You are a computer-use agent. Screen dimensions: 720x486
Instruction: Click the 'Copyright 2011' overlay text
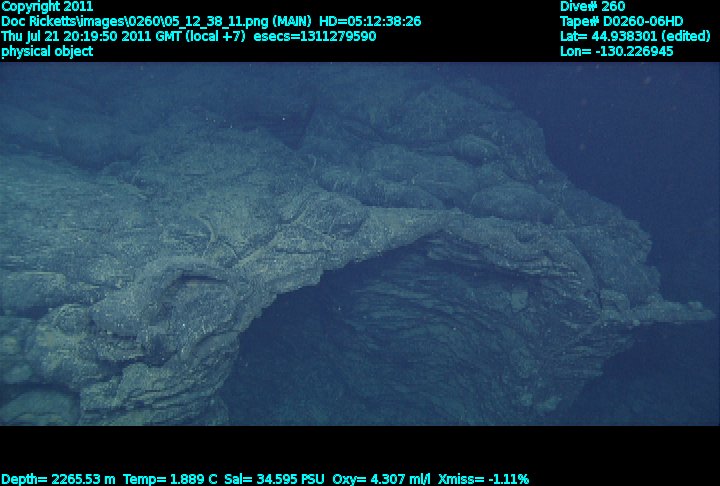[x=47, y=7]
